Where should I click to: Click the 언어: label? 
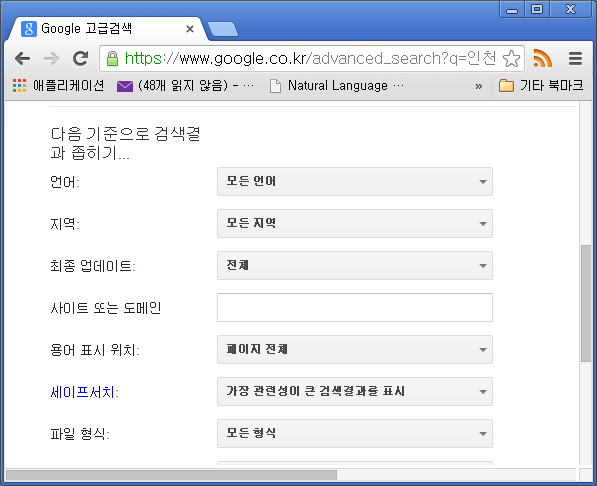pyautogui.click(x=65, y=182)
